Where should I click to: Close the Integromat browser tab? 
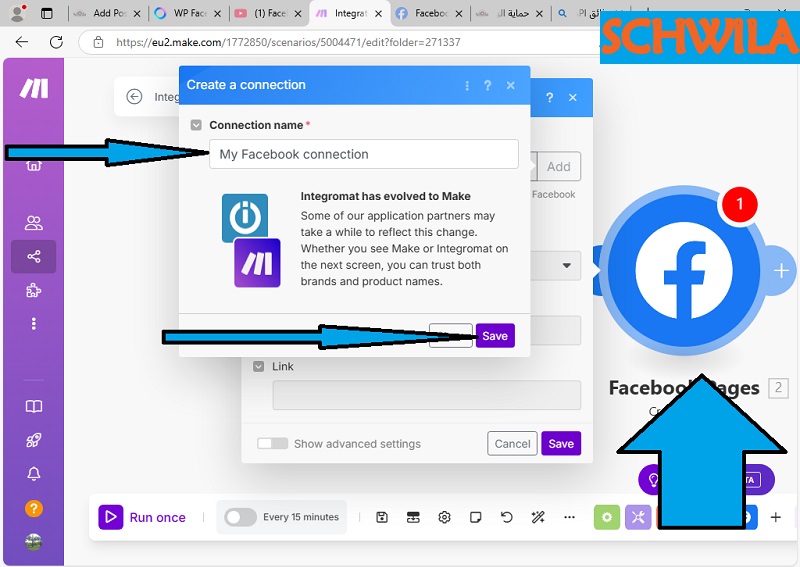tap(378, 14)
